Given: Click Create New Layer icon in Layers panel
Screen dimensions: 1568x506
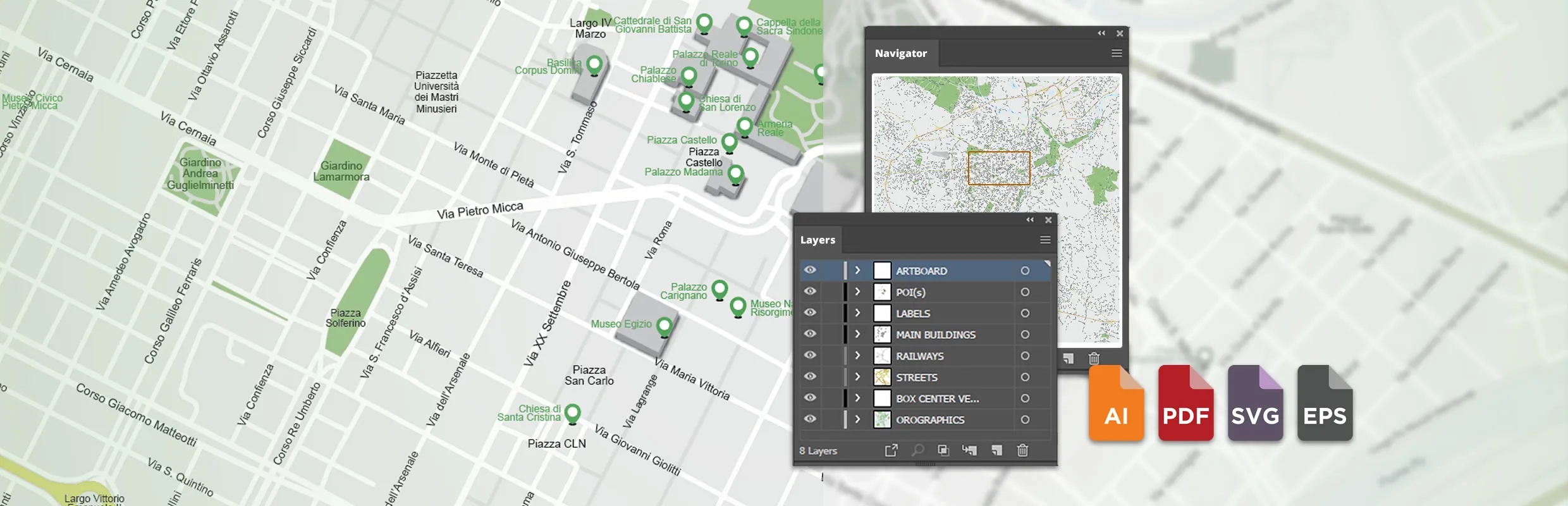Looking at the screenshot, I should pyautogui.click(x=996, y=450).
